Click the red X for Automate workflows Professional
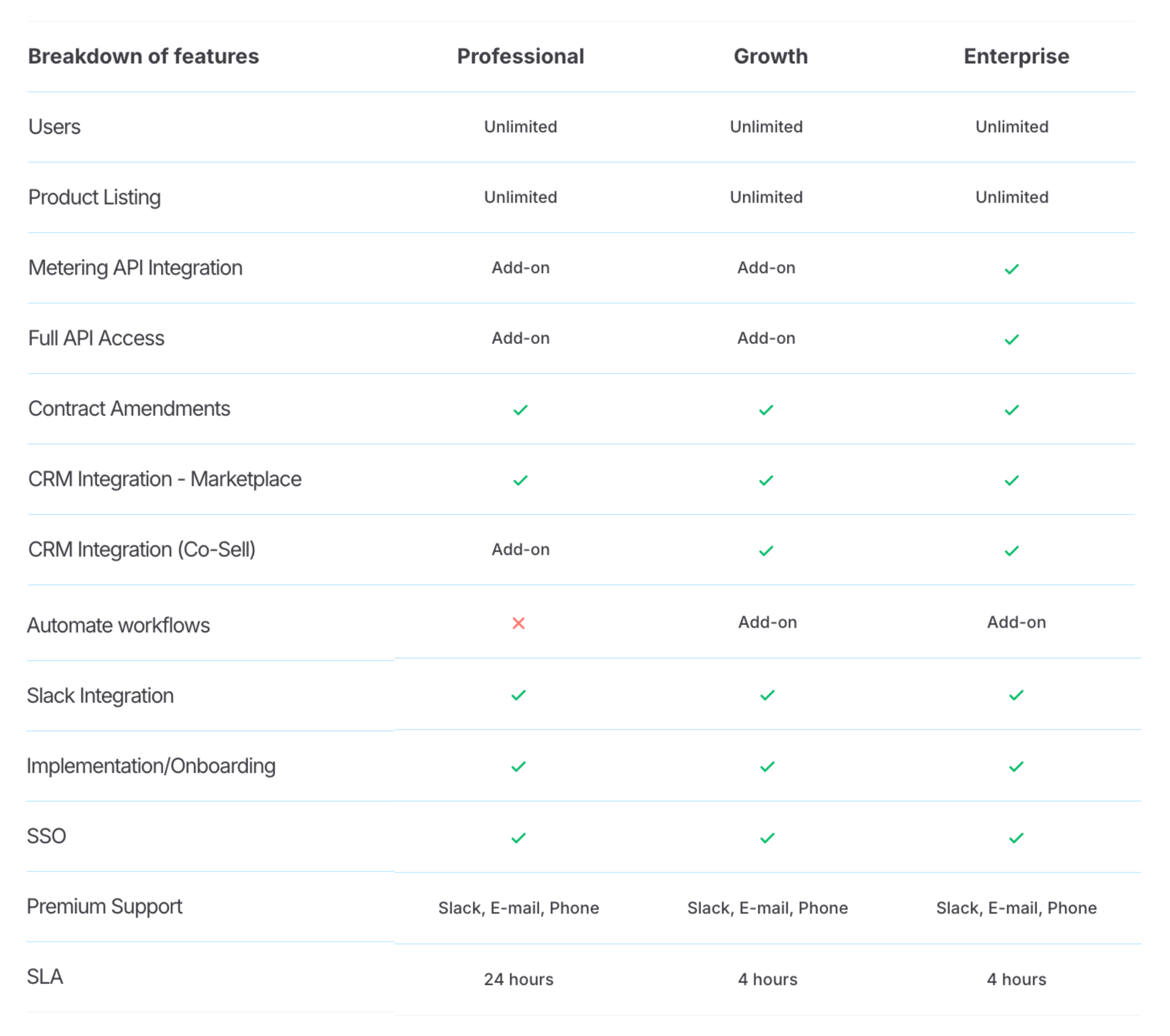The height and width of the screenshot is (1036, 1170). click(518, 623)
